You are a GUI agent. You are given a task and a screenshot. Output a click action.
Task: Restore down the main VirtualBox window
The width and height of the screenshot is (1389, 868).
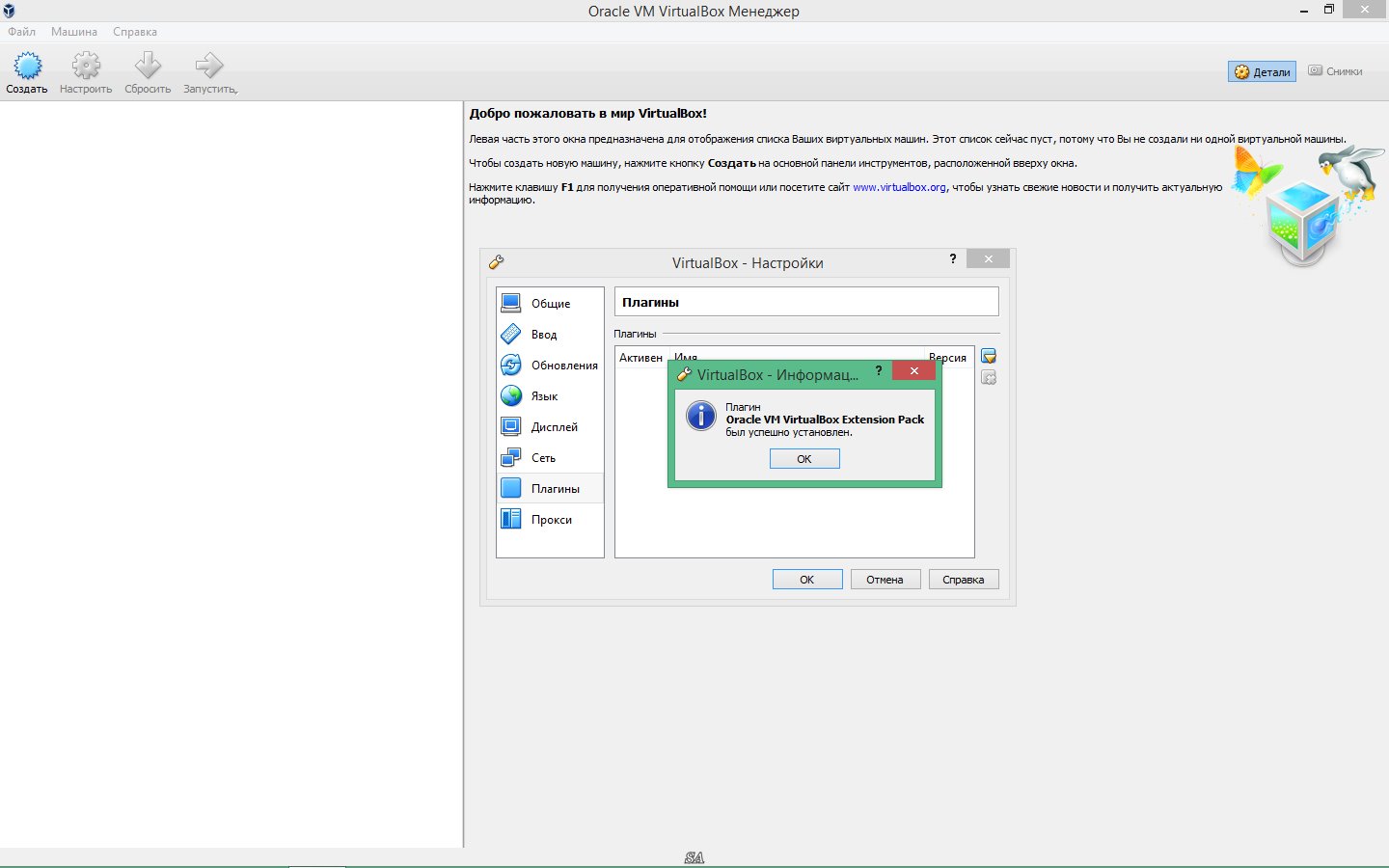coord(1328,10)
